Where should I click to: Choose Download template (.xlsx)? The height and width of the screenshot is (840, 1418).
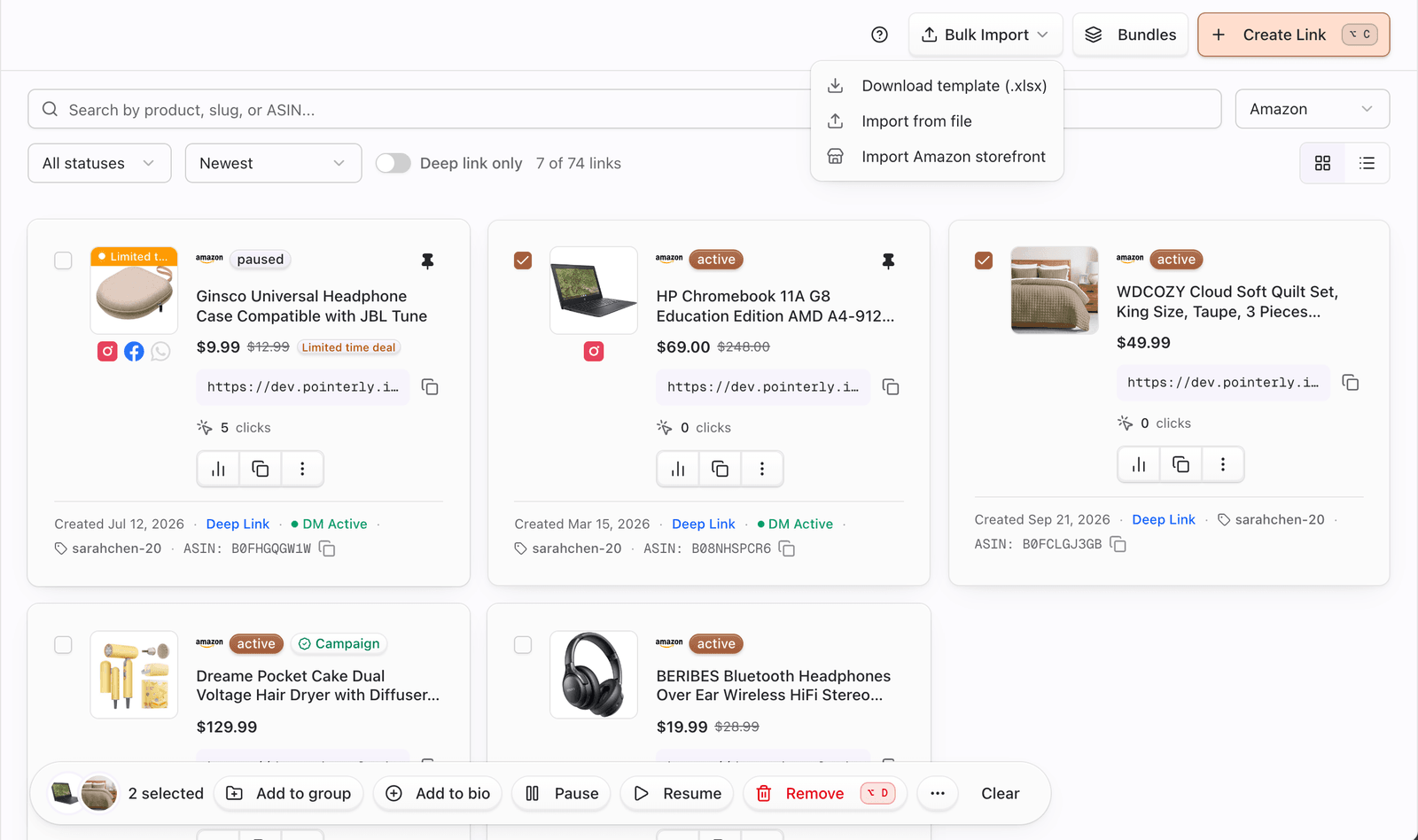[937, 86]
